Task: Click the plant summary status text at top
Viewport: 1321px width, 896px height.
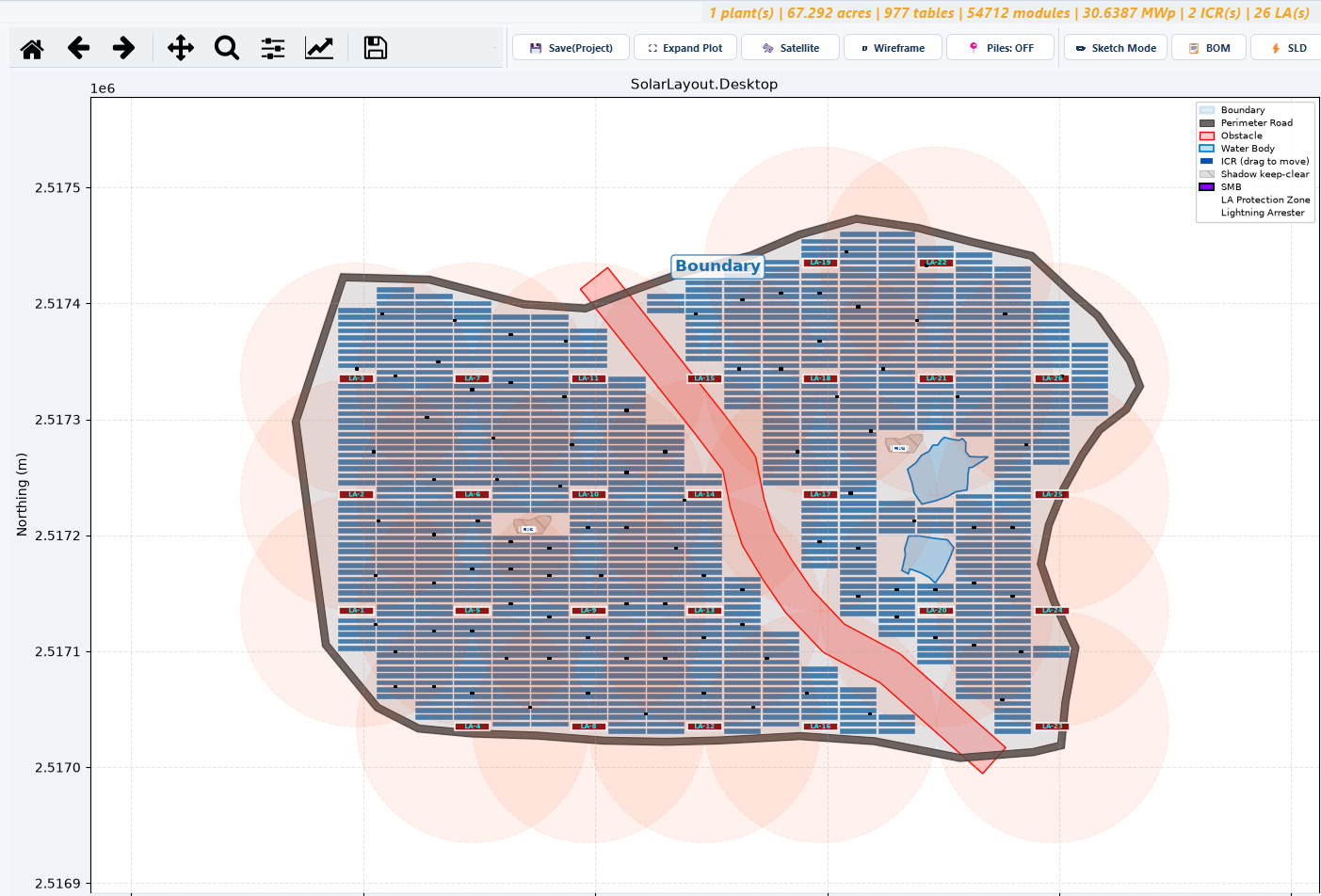Action: (x=1009, y=13)
